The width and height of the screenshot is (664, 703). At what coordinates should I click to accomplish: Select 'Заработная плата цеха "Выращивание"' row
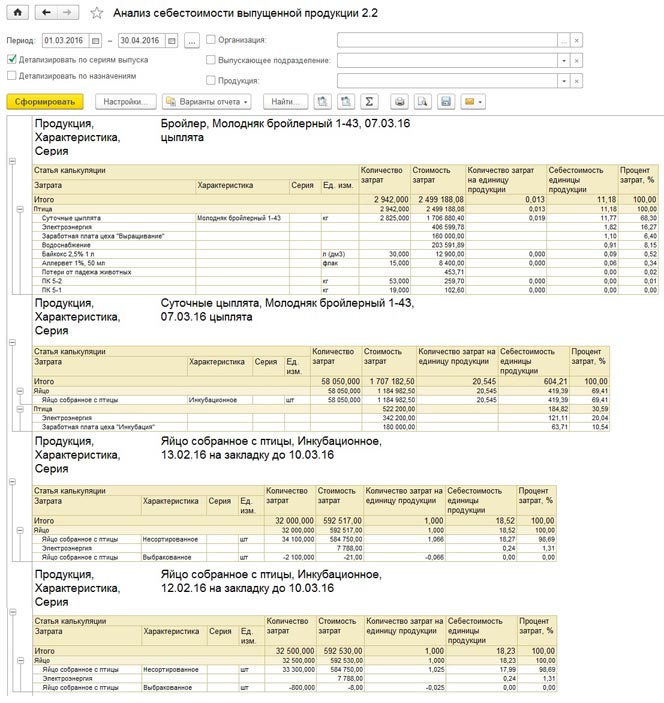coord(345,236)
